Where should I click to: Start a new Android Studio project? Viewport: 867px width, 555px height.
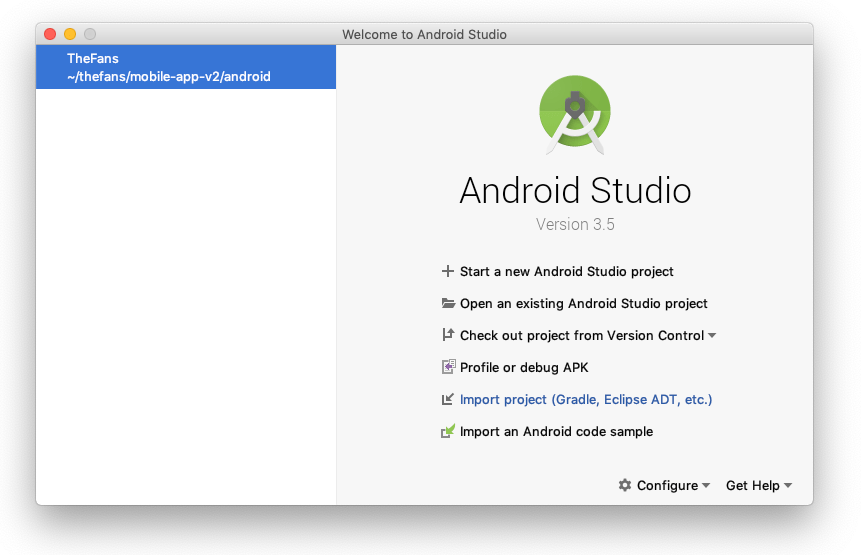coord(567,271)
